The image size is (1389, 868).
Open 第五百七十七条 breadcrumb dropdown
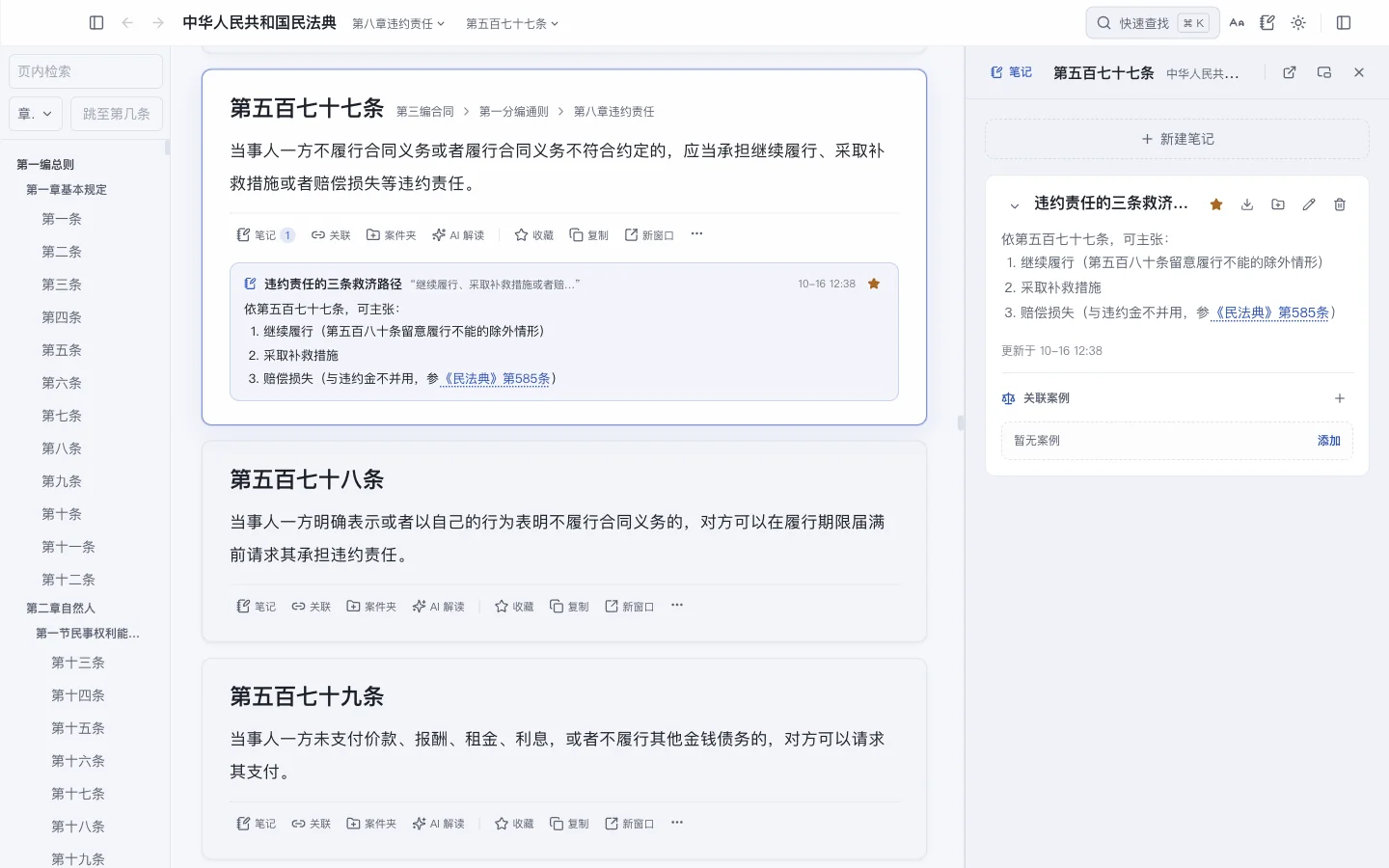tap(512, 23)
